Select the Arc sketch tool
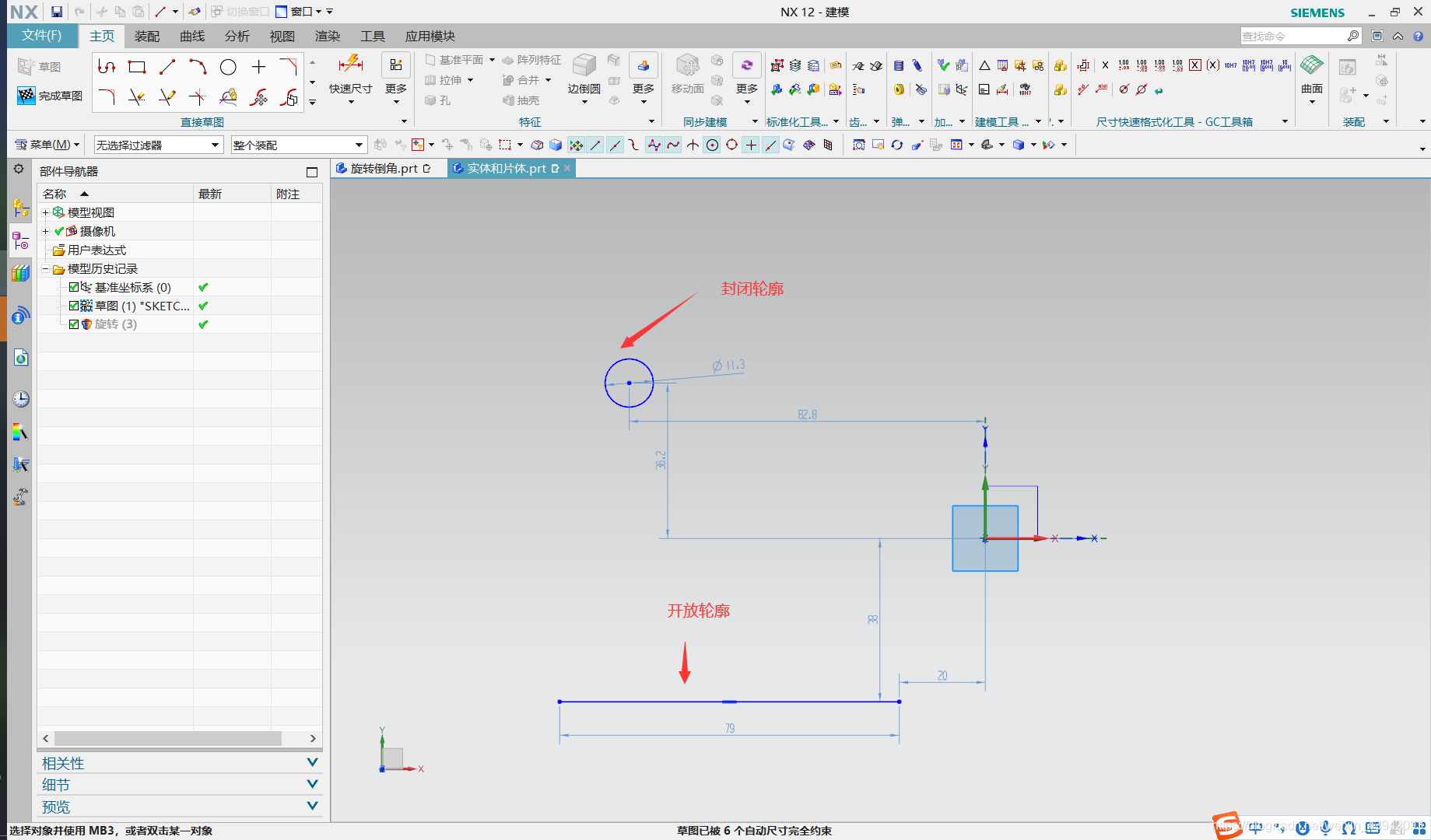 198,68
